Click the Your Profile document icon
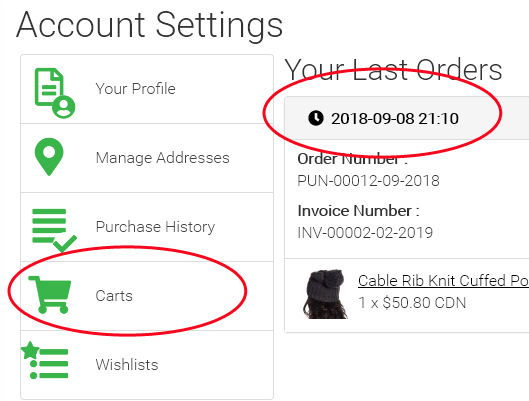 pyautogui.click(x=55, y=93)
